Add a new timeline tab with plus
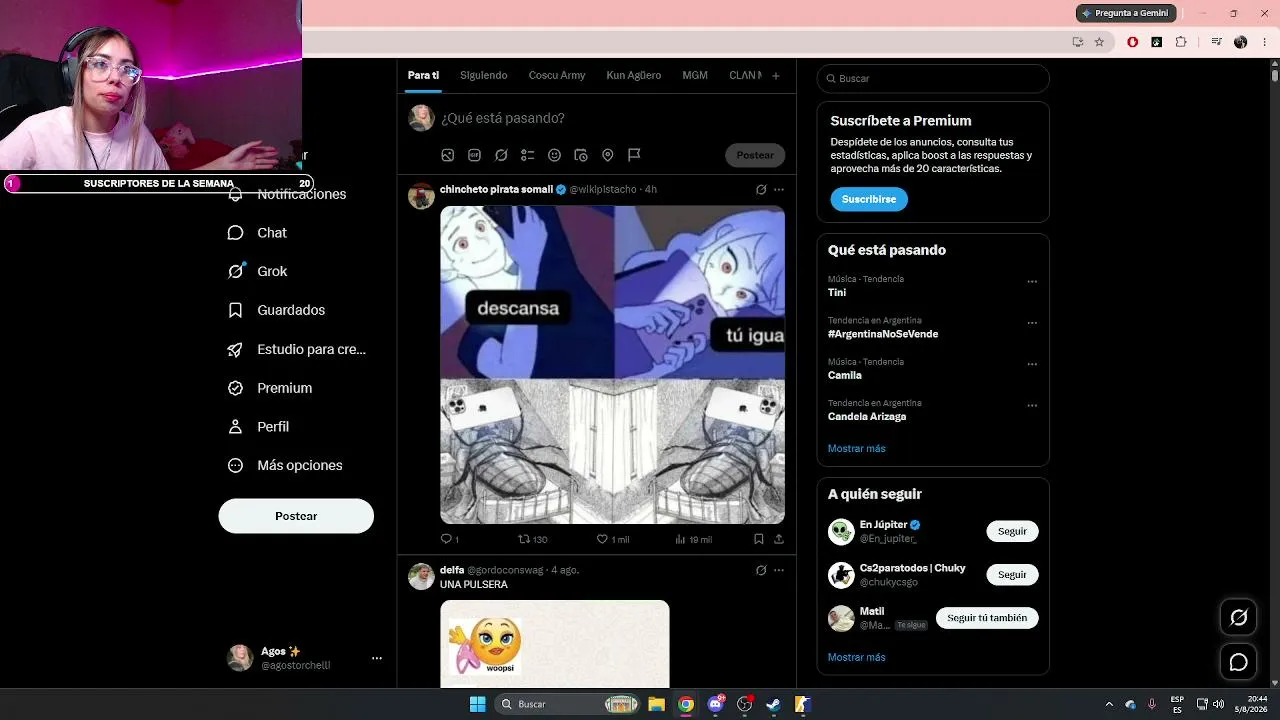Viewport: 1280px width, 720px height. [x=775, y=75]
